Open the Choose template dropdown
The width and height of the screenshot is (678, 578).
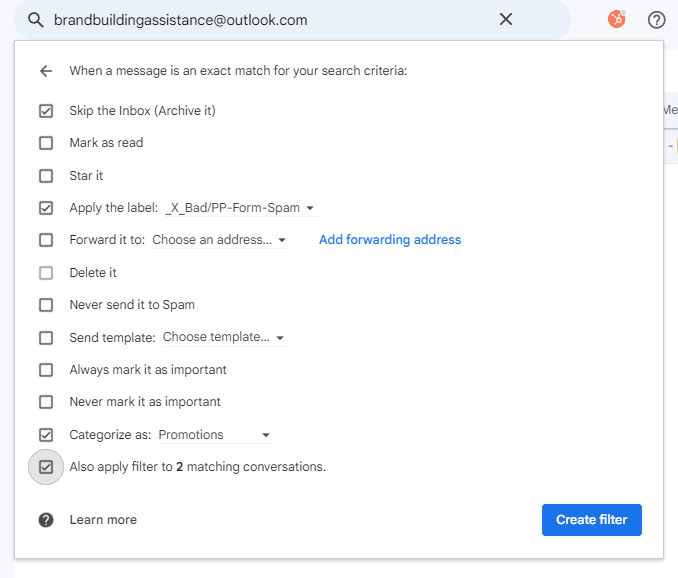(x=224, y=338)
